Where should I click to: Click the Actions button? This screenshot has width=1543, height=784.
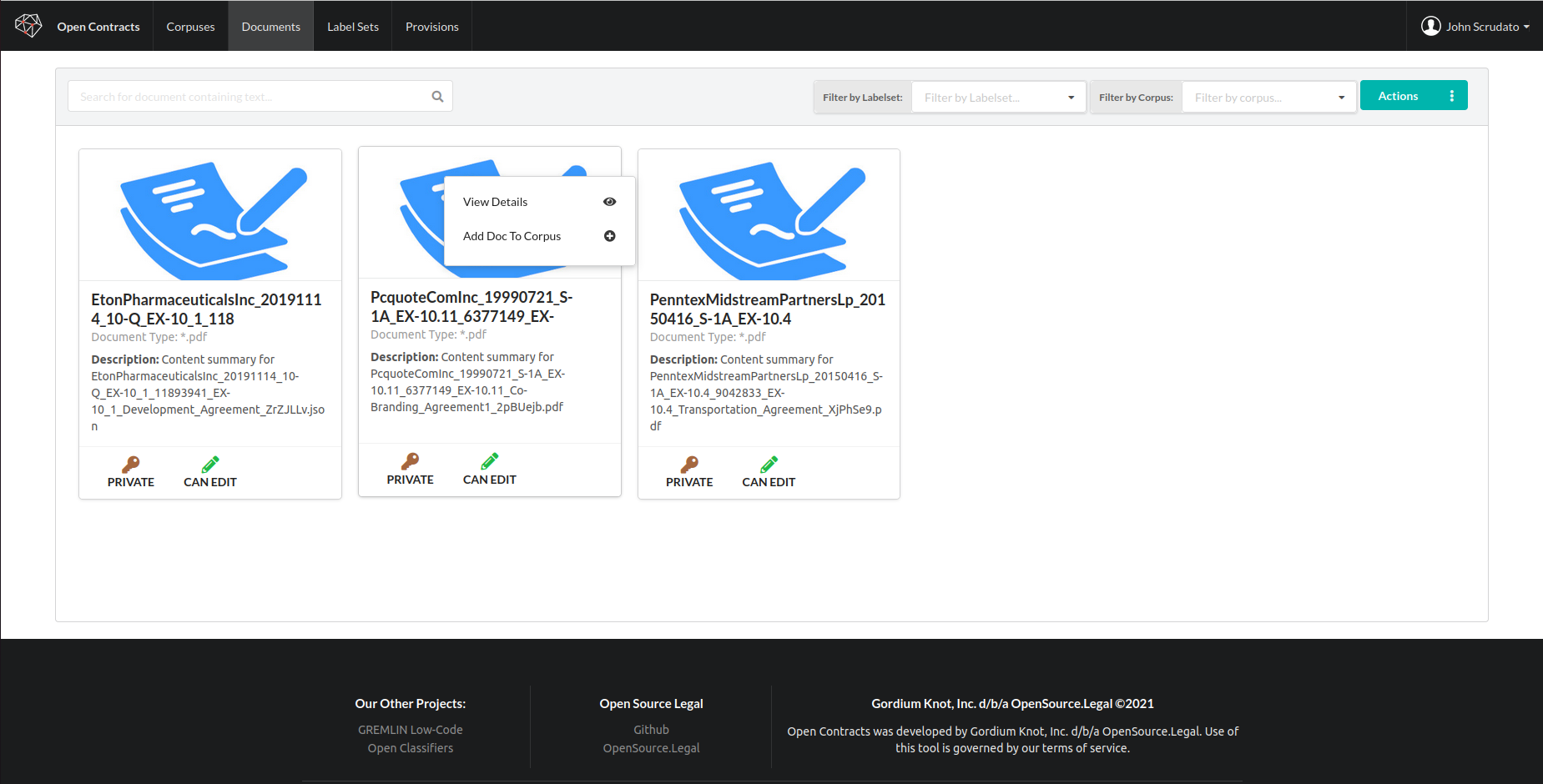(1414, 96)
